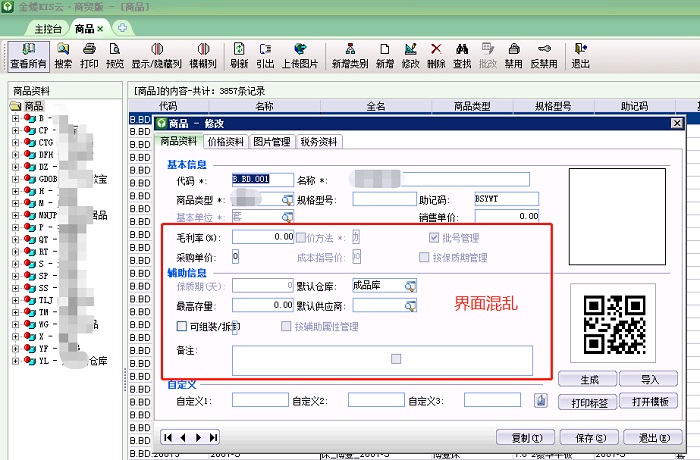Toggle the 按保质期管理 checkbox

pyautogui.click(x=426, y=257)
